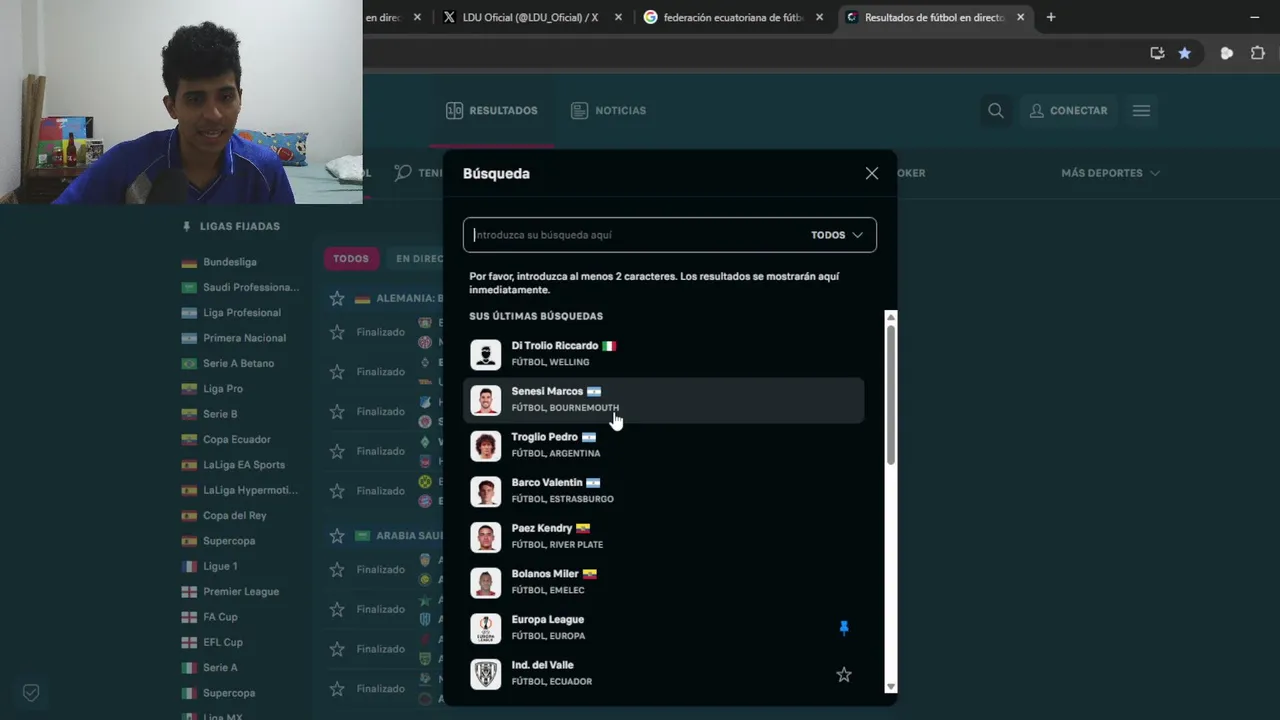Viewport: 1280px width, 720px height.
Task: Select Barco Valentin from recent searches
Action: pos(664,491)
